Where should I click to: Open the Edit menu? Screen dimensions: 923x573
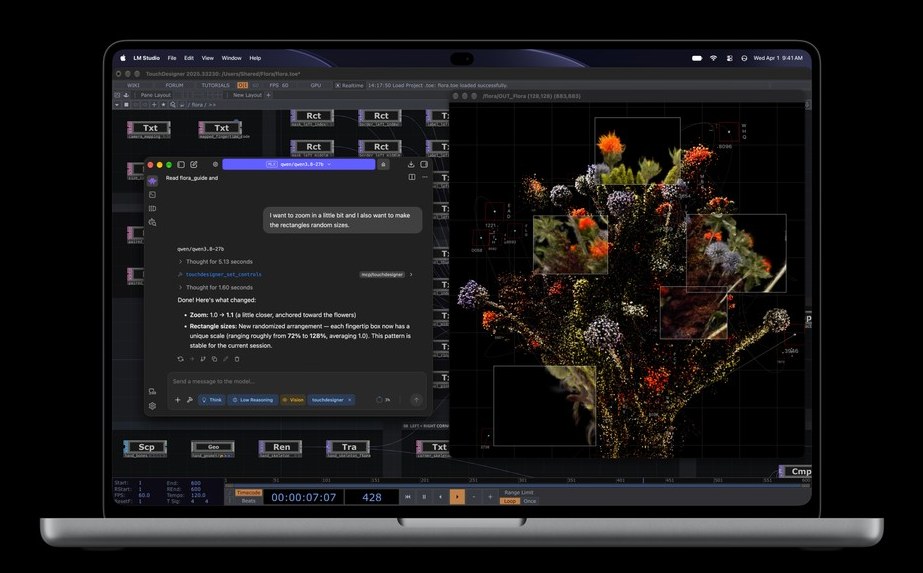point(189,58)
